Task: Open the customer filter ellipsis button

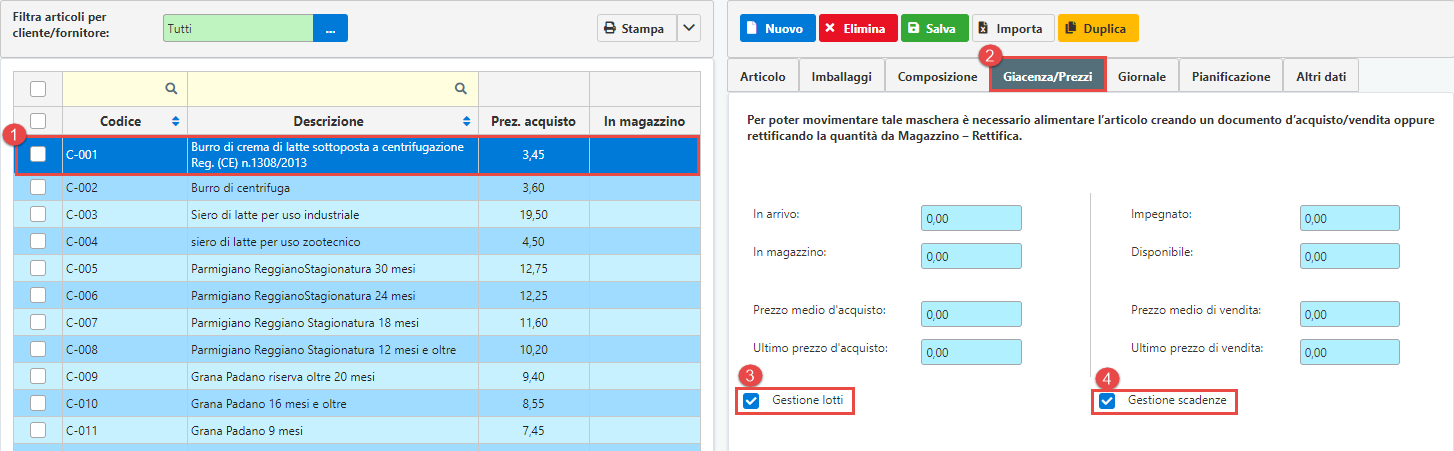Action: [330, 29]
